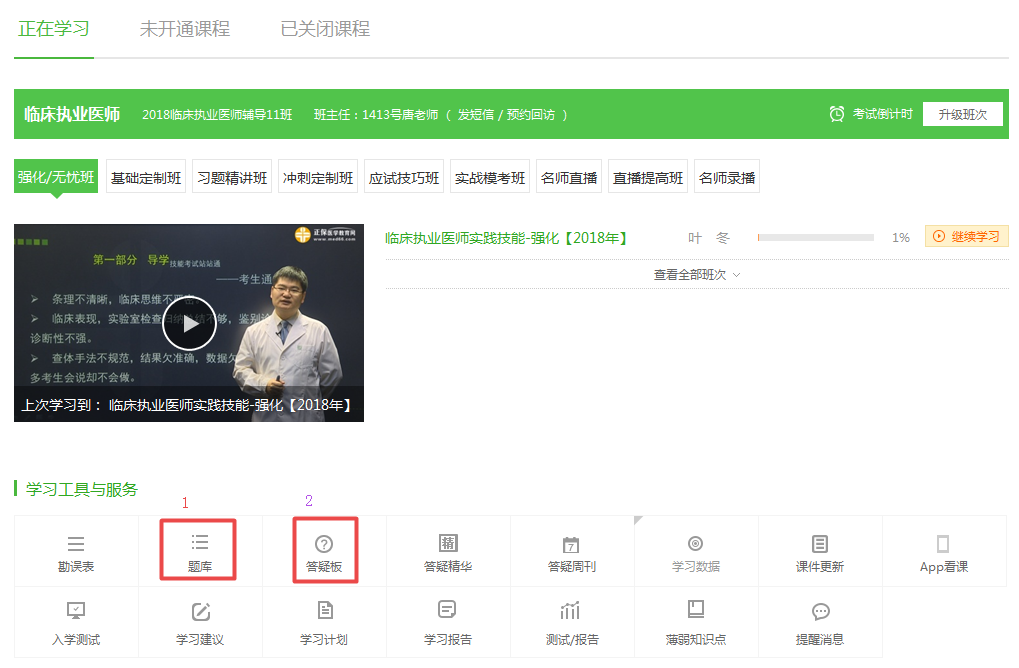Switch to the 已关闭课程 tab
1019x668 pixels.
point(325,30)
